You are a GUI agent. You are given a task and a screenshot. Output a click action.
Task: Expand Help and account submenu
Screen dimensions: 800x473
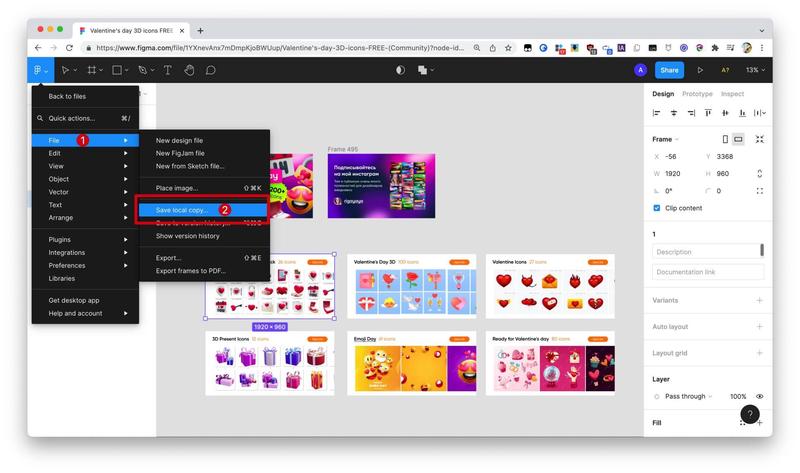[85, 313]
